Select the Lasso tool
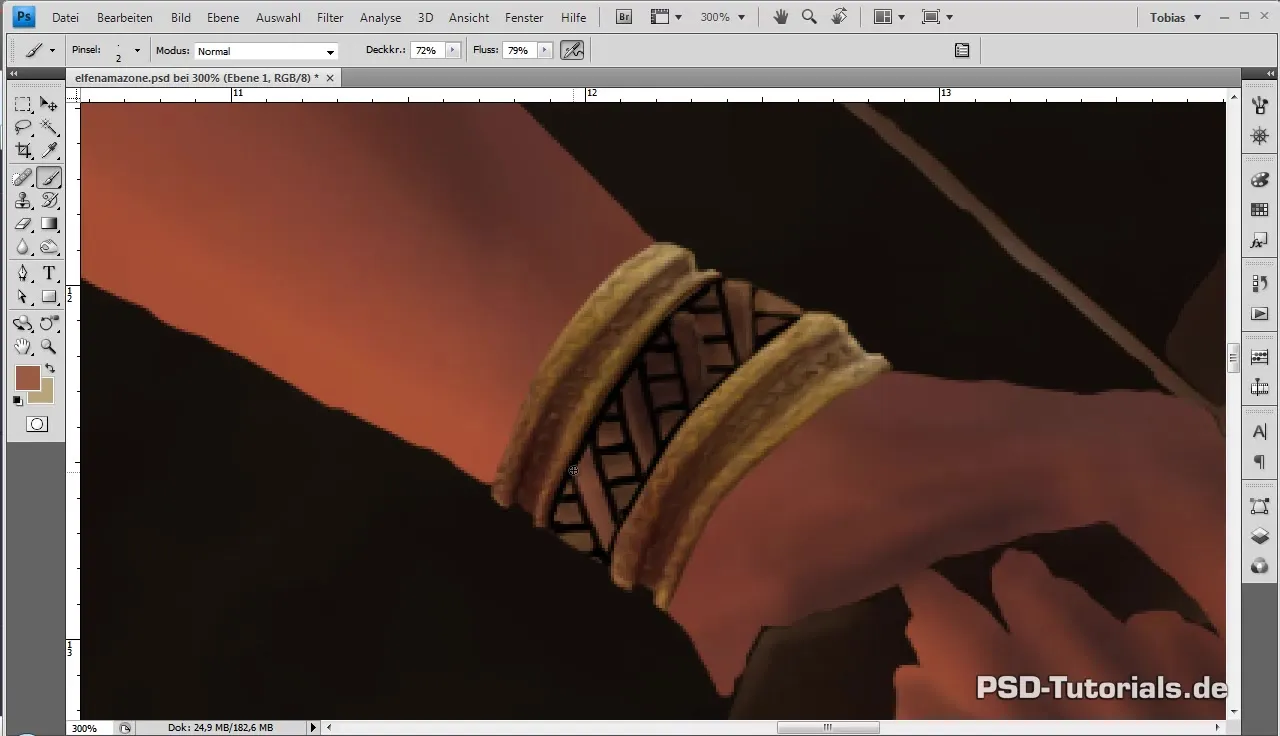Image resolution: width=1280 pixels, height=736 pixels. [x=23, y=127]
